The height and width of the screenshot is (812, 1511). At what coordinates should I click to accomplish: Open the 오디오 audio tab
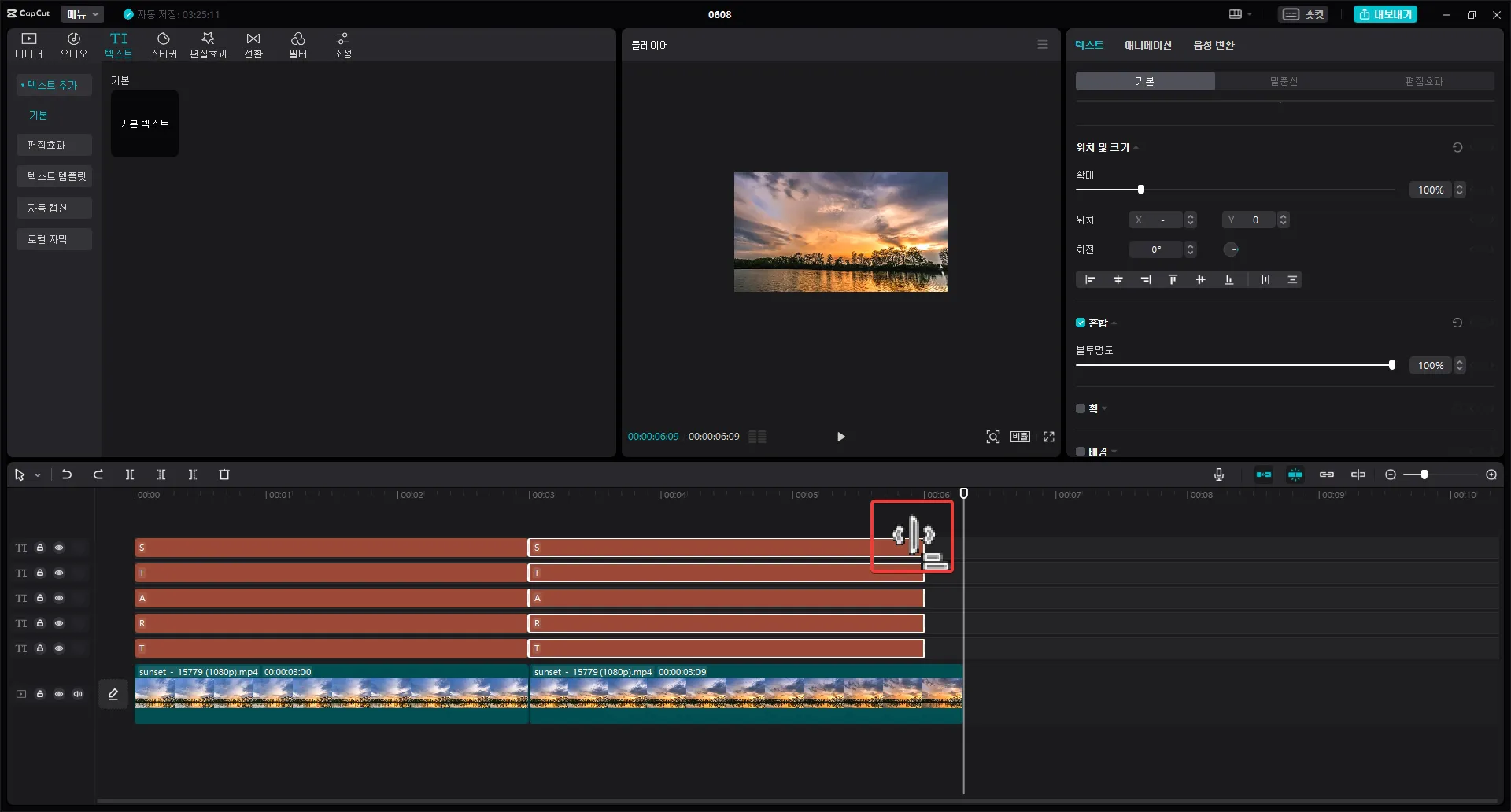(x=74, y=46)
